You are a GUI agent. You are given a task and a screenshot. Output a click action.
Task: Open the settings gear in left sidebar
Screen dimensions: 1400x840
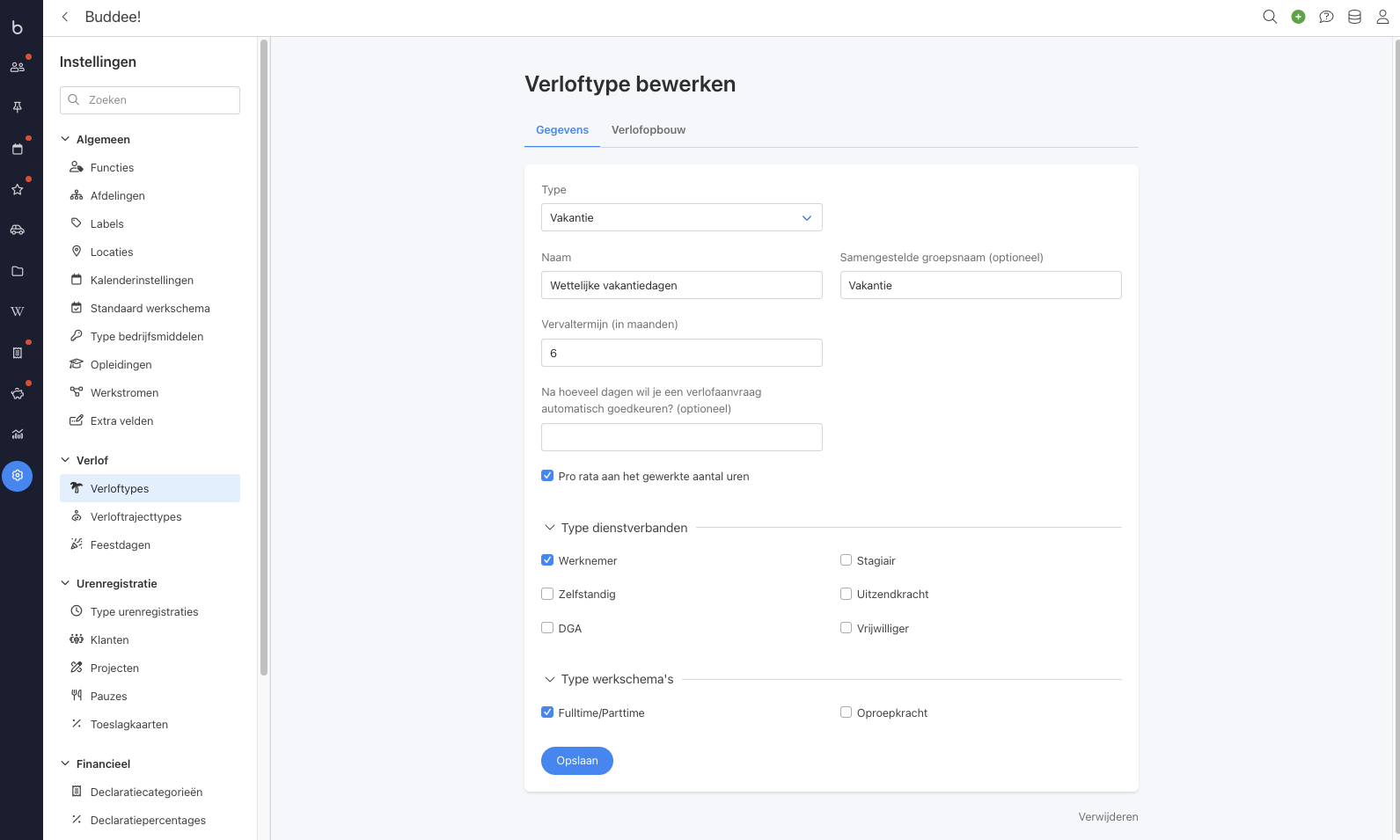17,476
